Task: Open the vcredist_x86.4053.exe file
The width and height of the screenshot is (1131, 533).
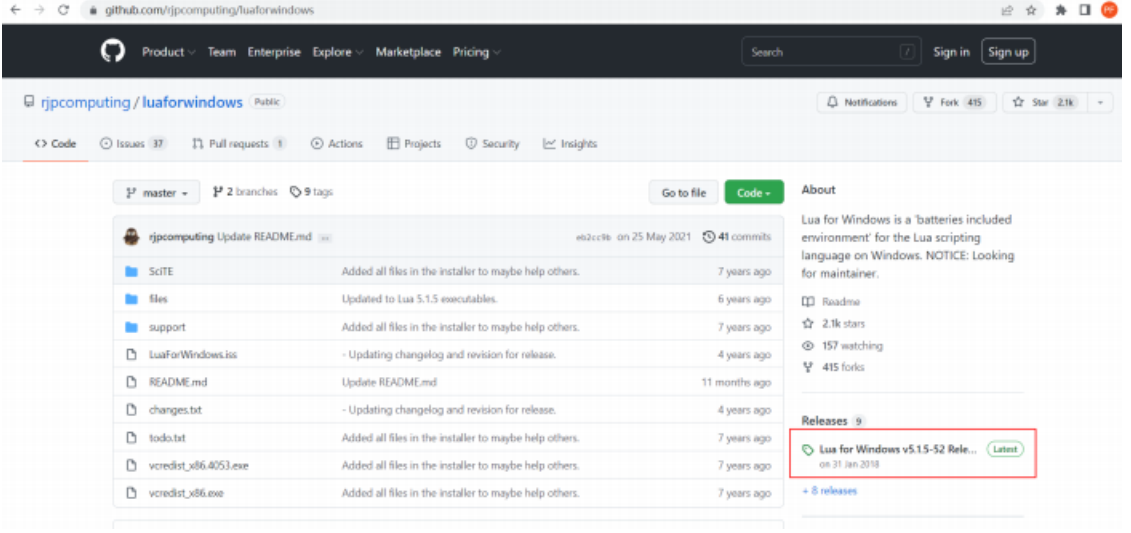Action: pos(198,466)
